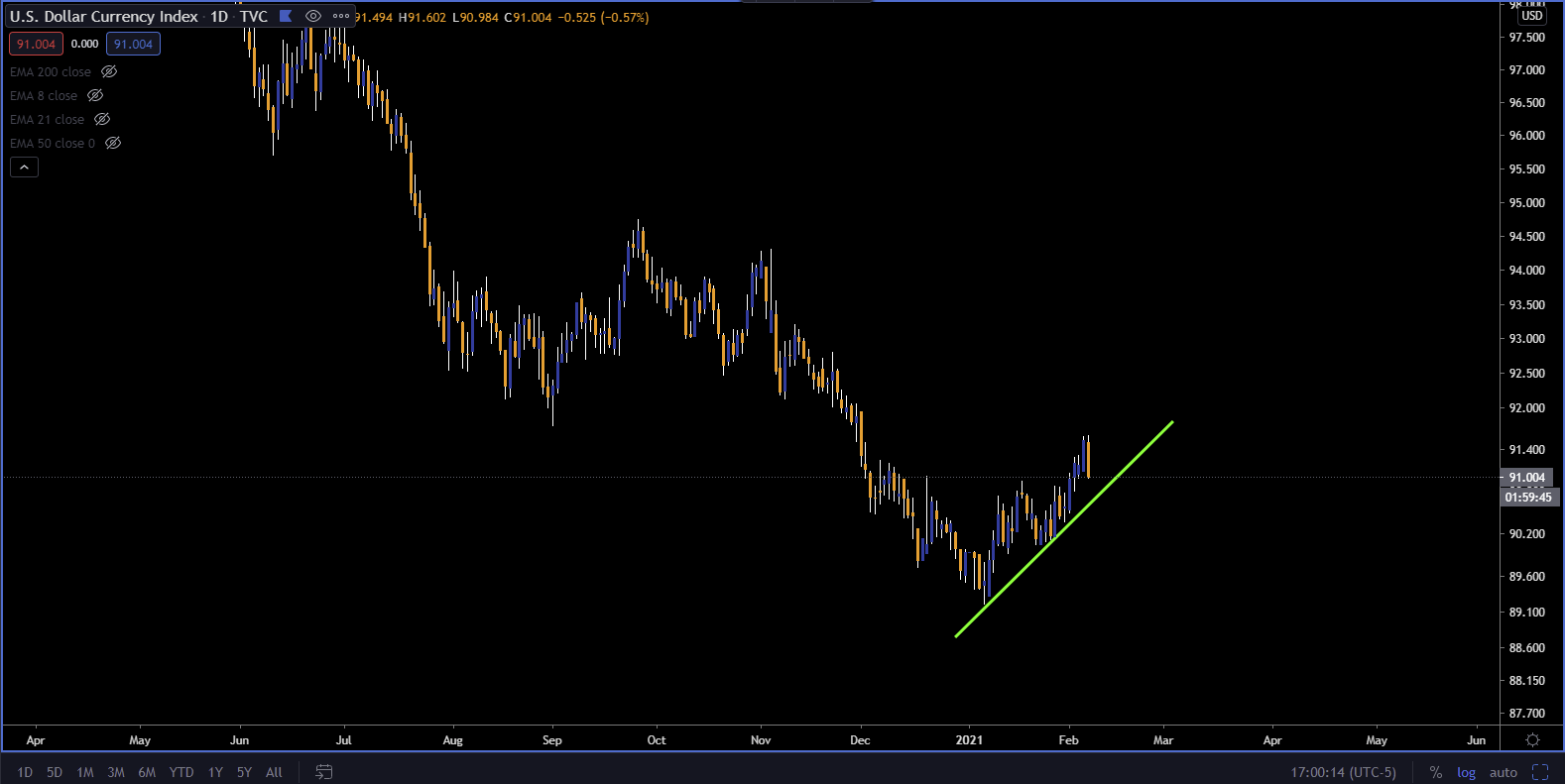1565x784 pixels.
Task: Collapse the indicator legend with the chevron
Action: (x=24, y=168)
